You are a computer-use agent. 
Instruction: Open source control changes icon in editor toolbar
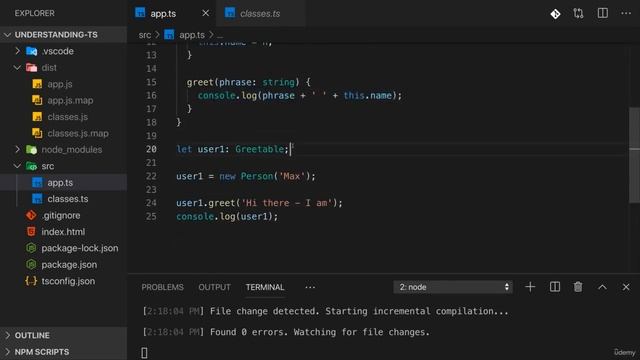tap(555, 14)
